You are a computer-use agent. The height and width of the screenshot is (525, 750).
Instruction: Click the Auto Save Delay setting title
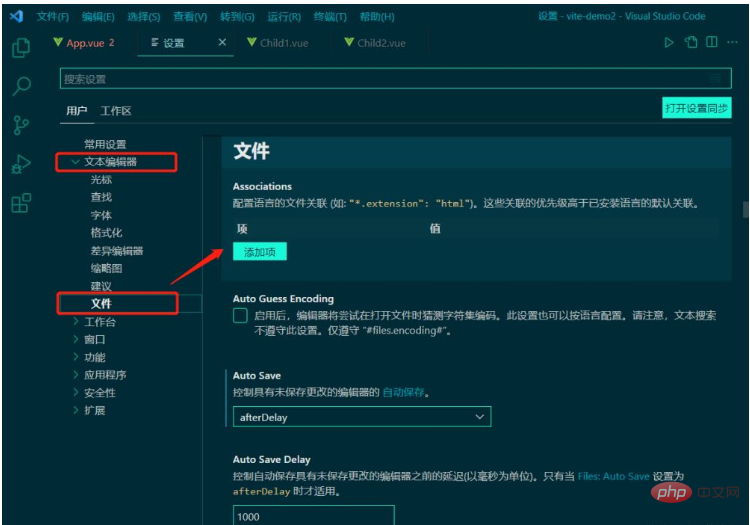click(x=272, y=459)
